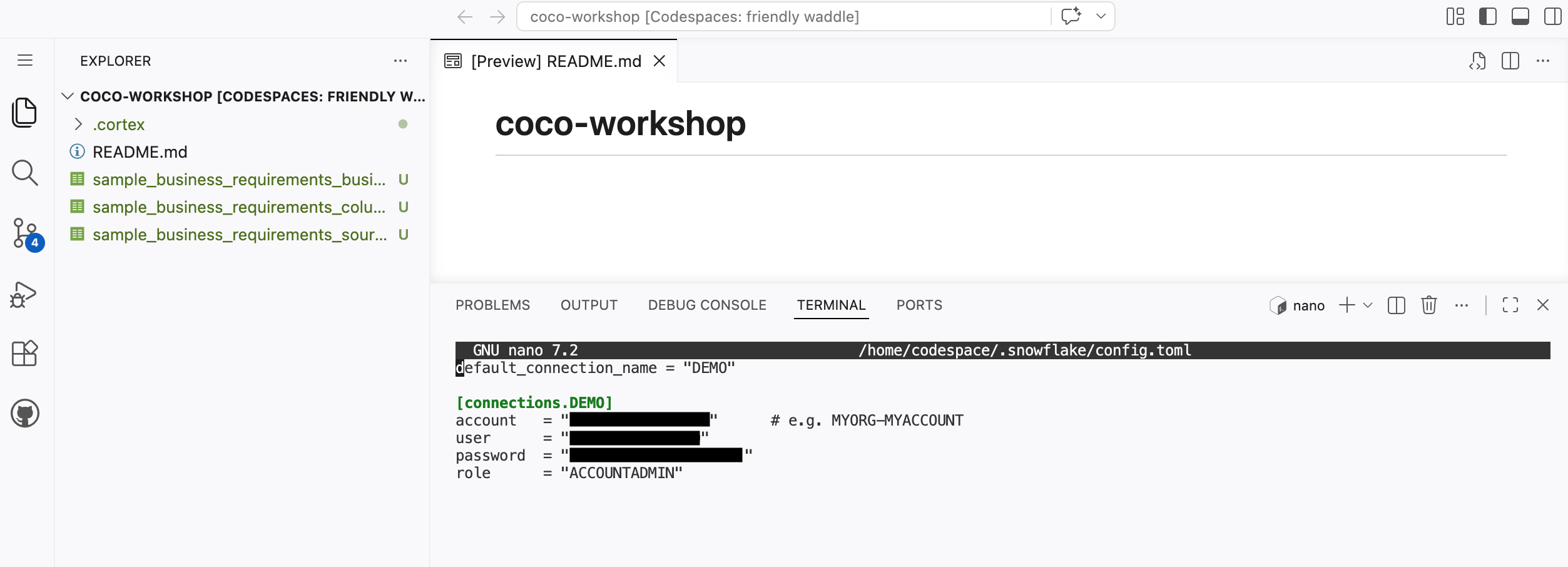
Task: Go back in navigation history
Action: click(x=465, y=17)
